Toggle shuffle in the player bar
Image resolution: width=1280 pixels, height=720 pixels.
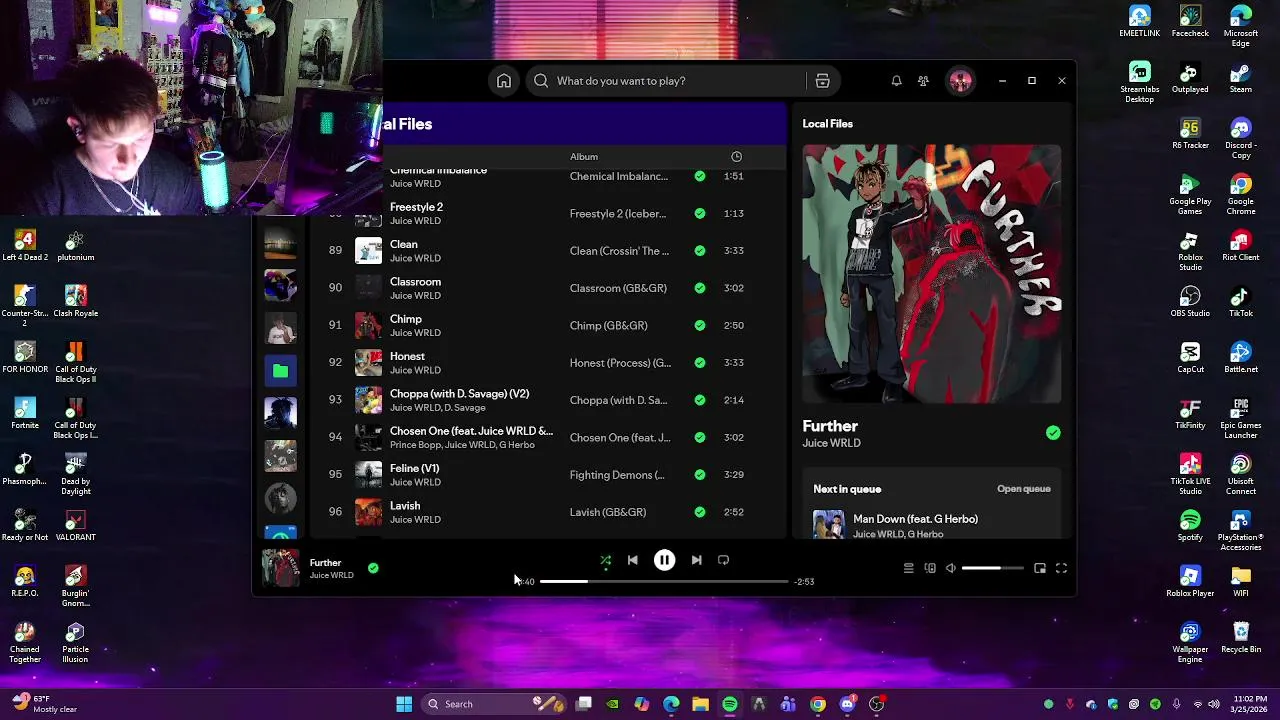pyautogui.click(x=605, y=560)
